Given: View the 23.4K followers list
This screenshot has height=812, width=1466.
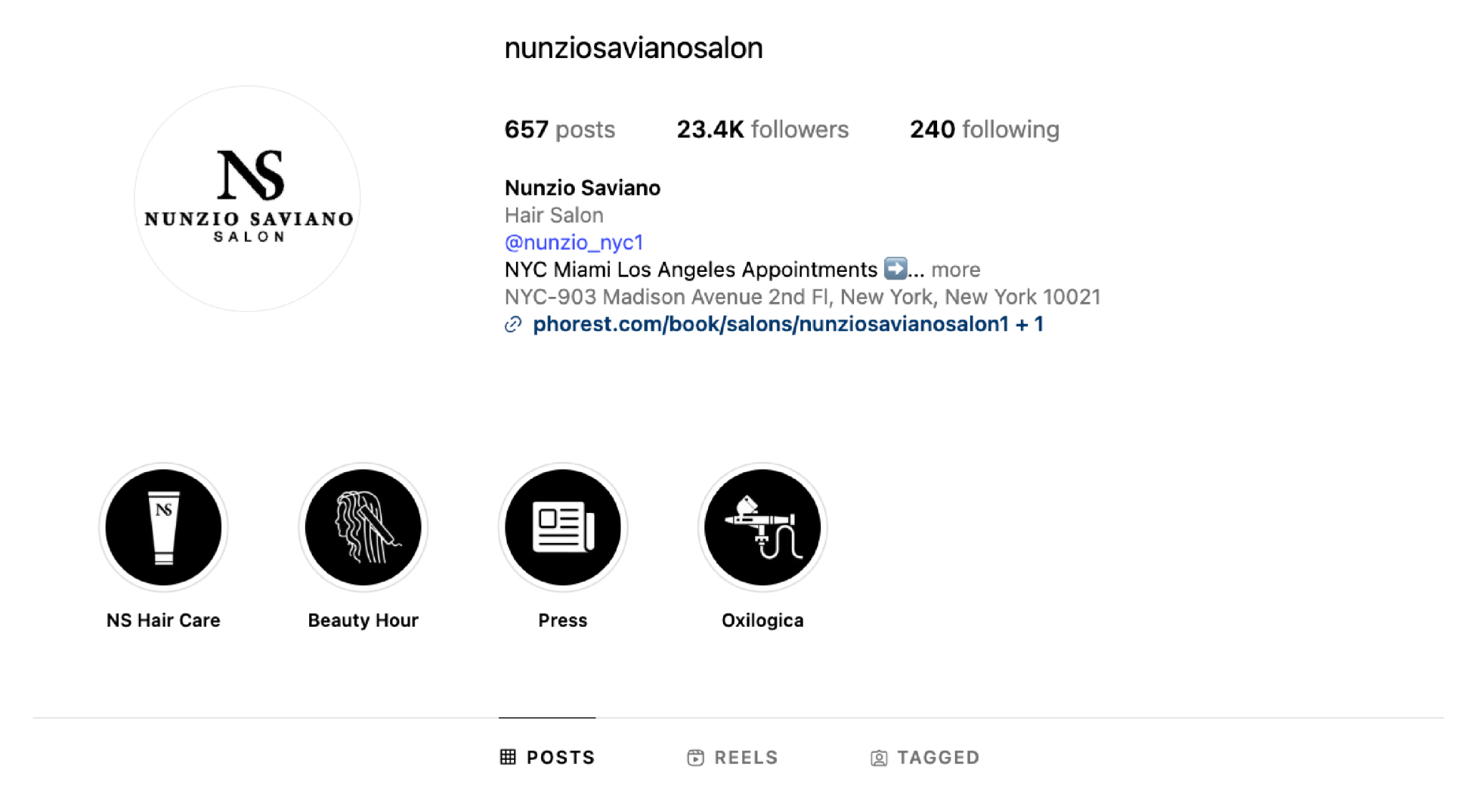Looking at the screenshot, I should coord(763,129).
